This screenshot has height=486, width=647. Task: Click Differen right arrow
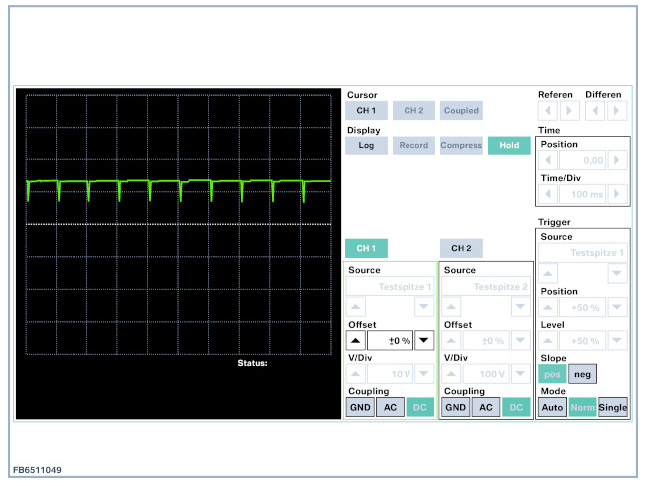coord(617,111)
